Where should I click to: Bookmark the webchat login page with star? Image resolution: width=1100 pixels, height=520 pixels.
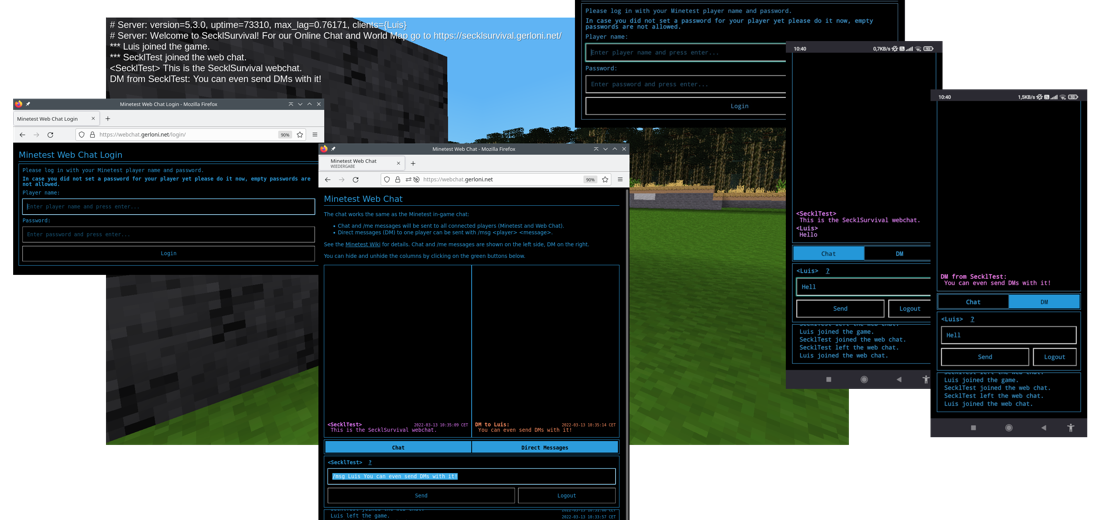pos(300,135)
